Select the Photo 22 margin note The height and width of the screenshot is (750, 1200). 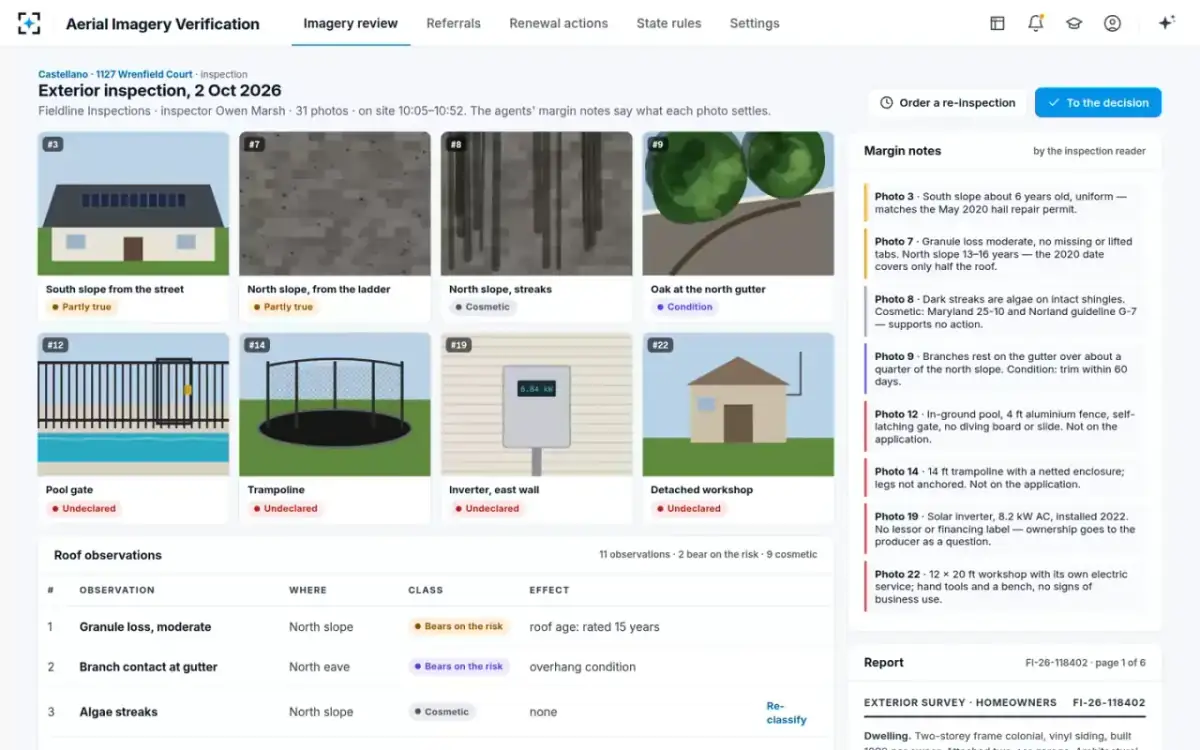pyautogui.click(x=1005, y=587)
